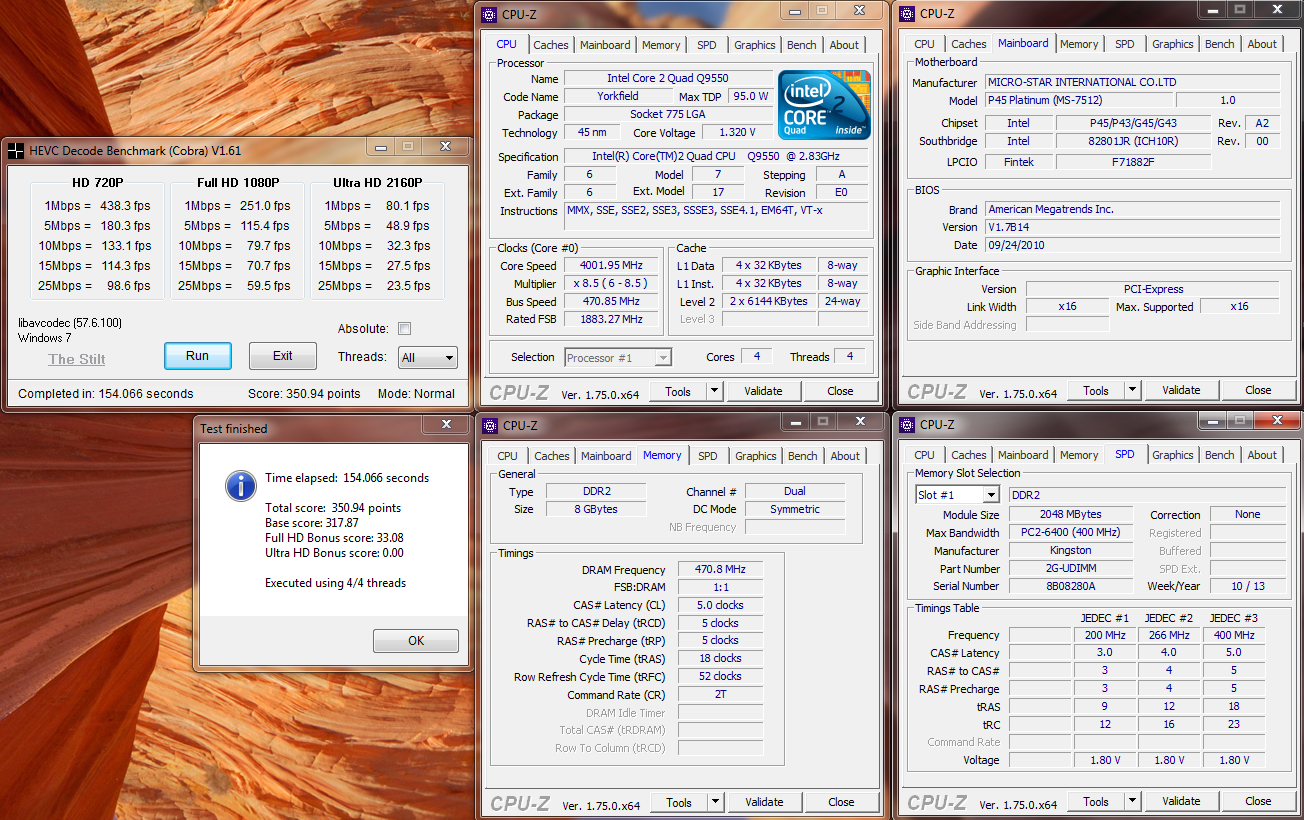1304x820 pixels.
Task: Select Ultra HD 2160P 25Mbps result 23.5 fps
Action: pos(408,286)
